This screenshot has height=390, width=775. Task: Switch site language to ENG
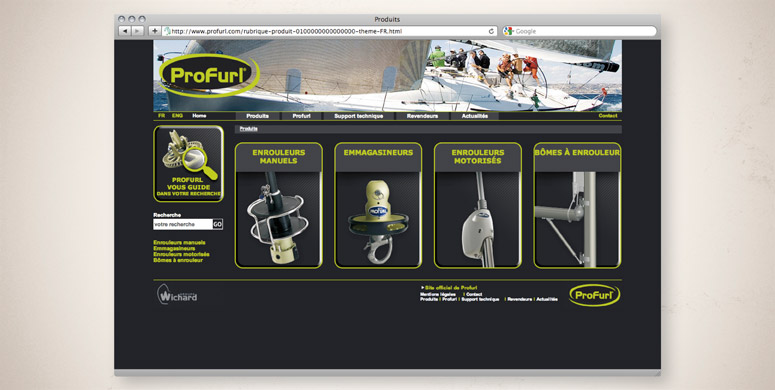click(x=177, y=116)
